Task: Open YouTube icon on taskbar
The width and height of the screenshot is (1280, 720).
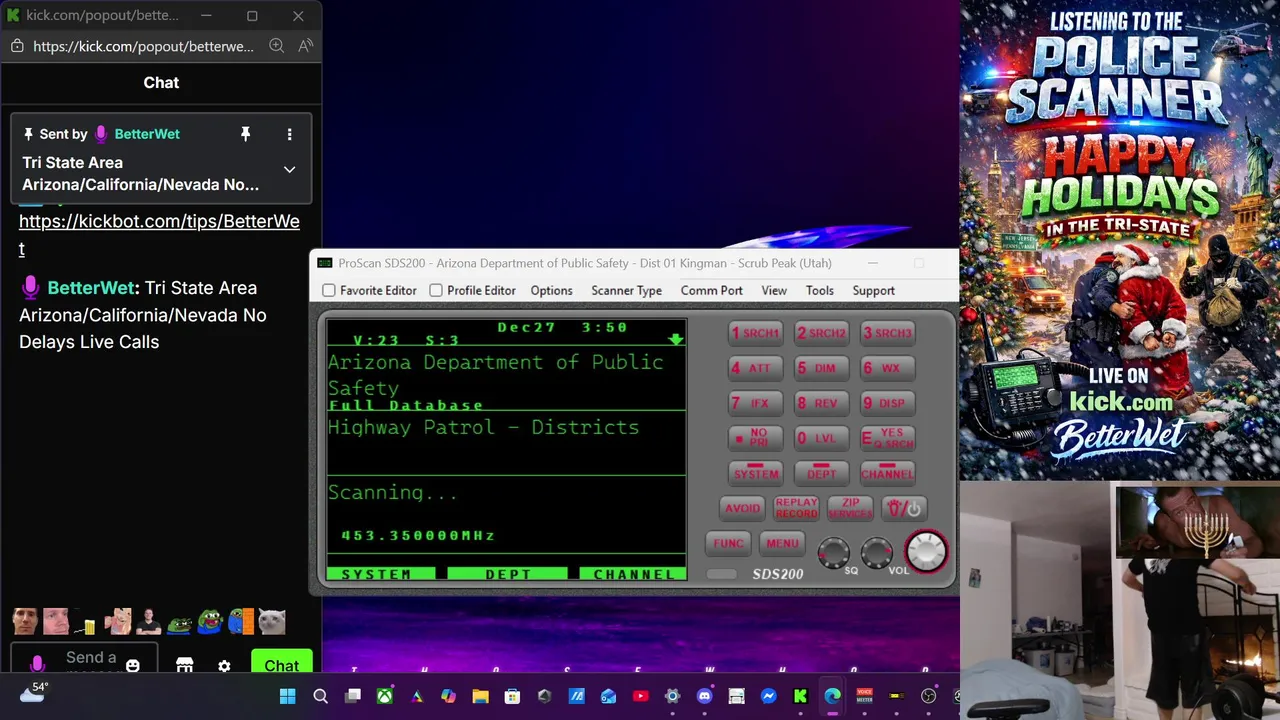Action: pyautogui.click(x=640, y=696)
